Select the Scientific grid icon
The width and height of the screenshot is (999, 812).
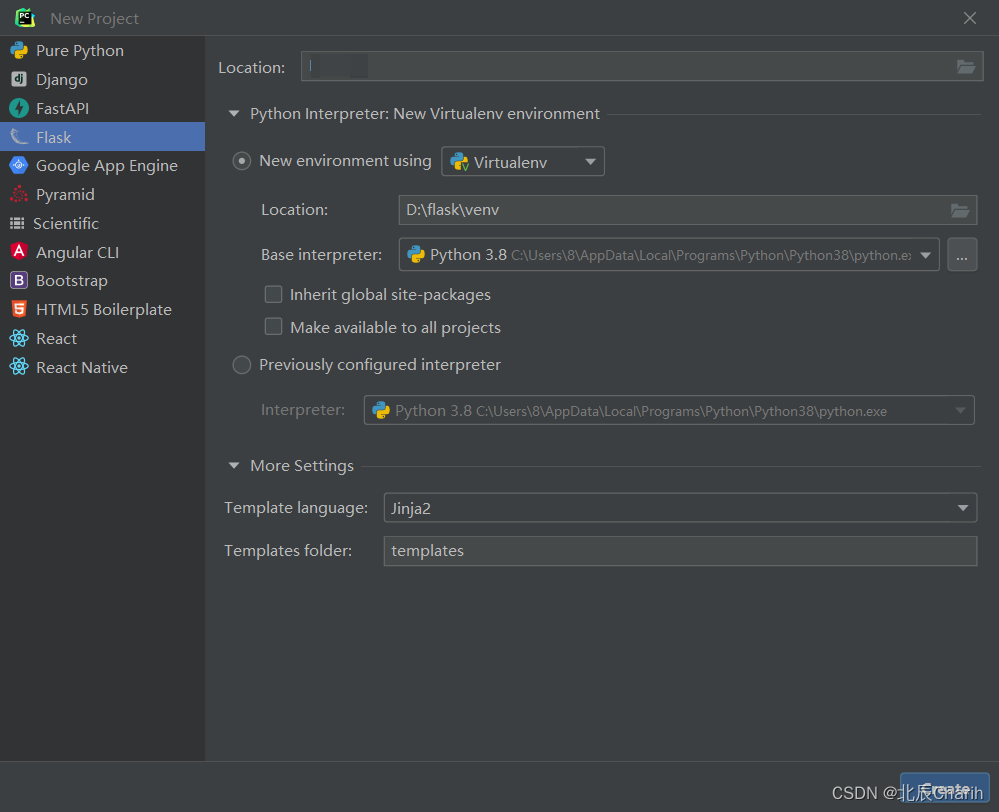point(17,223)
